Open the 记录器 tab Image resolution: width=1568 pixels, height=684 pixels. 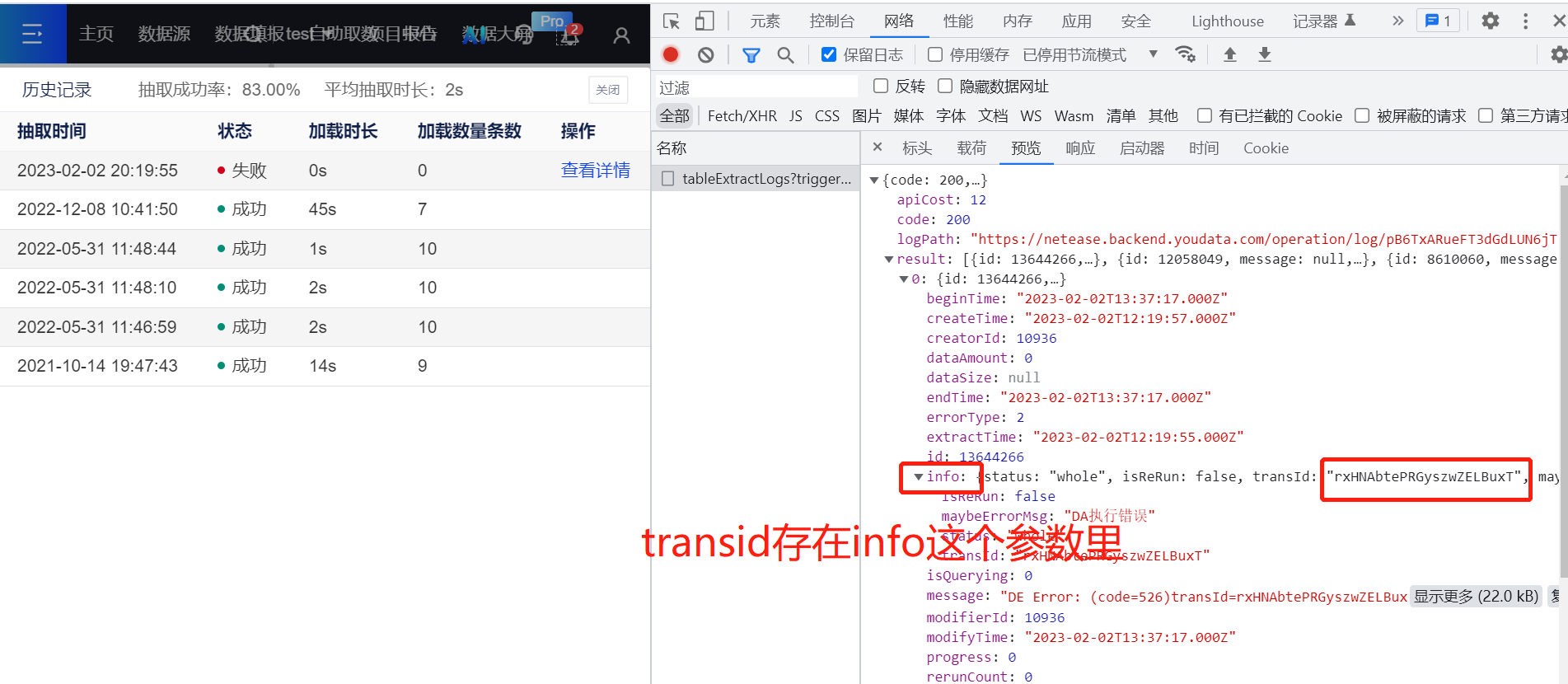coord(1323,21)
